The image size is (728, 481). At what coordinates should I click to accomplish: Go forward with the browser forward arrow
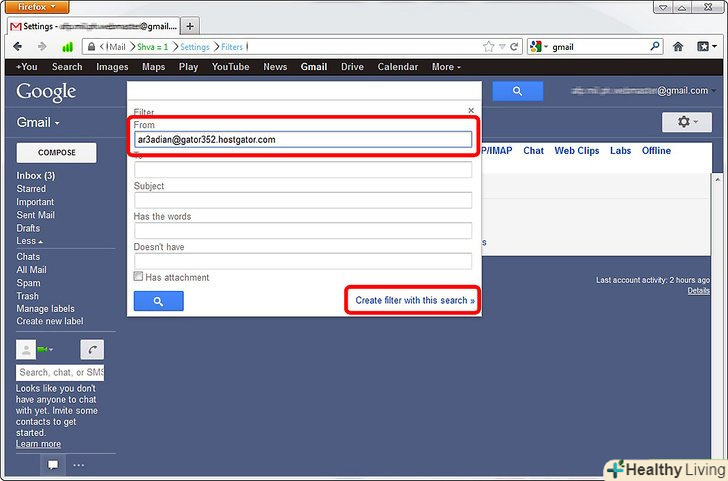(42, 46)
